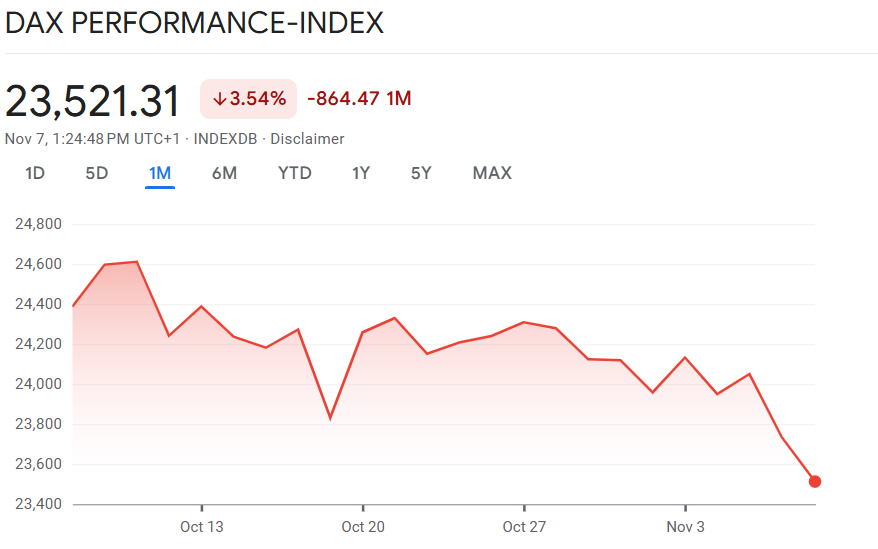The height and width of the screenshot is (549, 878).
Task: Show the 6M chart range
Action: tap(224, 173)
